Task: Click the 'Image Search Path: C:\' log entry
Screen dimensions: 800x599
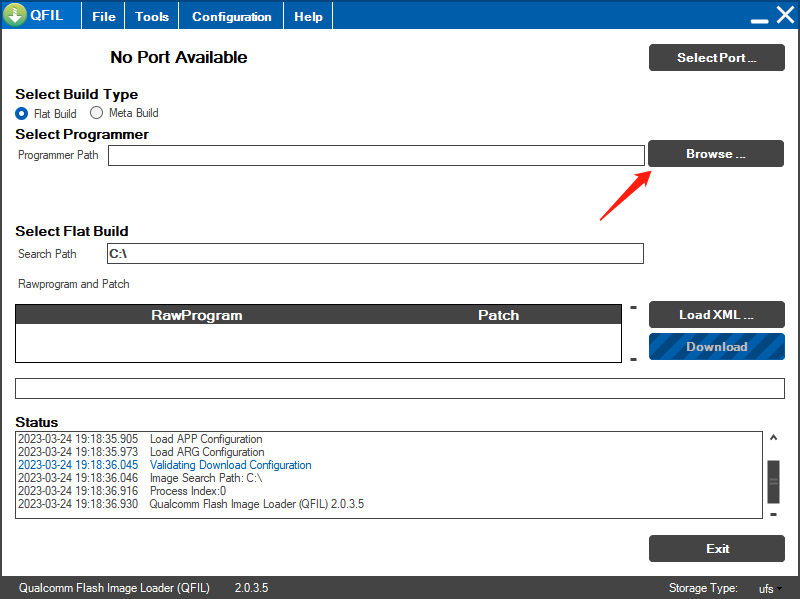Action: [206, 478]
